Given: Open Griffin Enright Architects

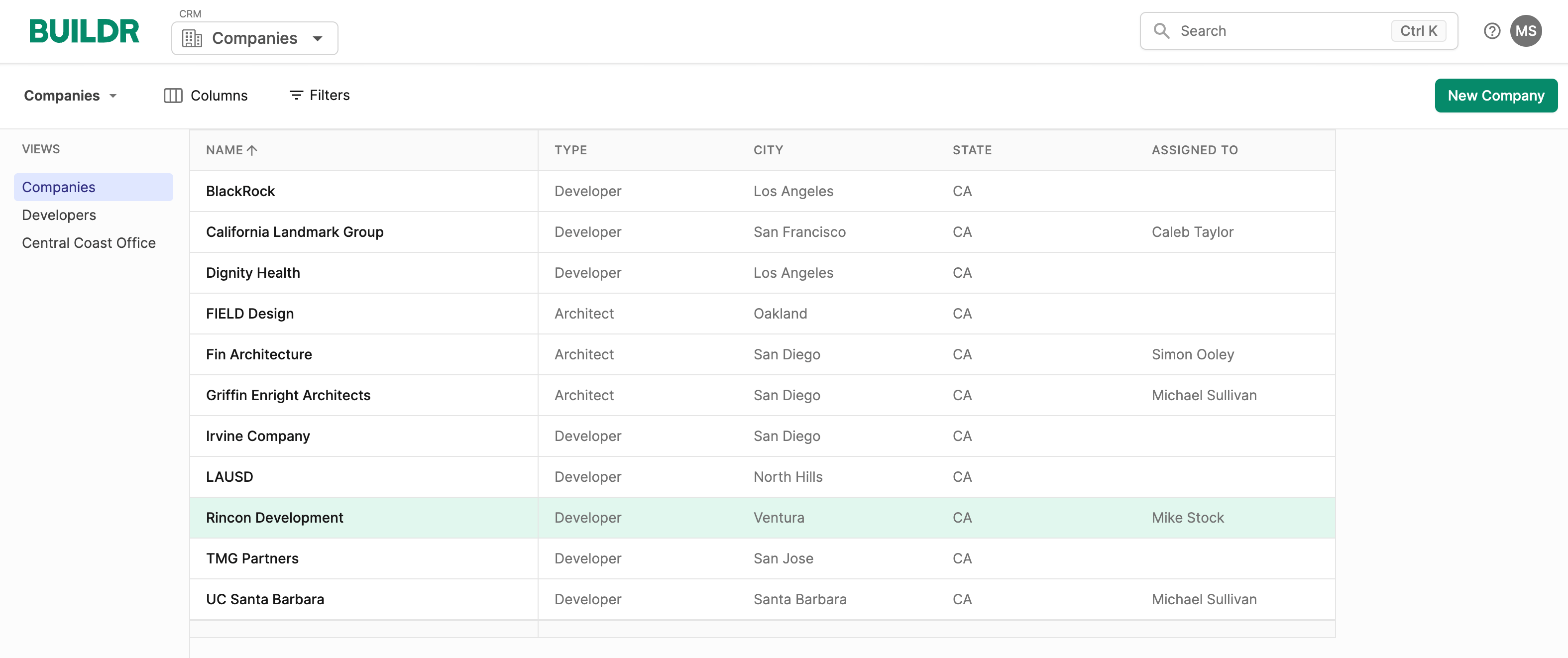Looking at the screenshot, I should (x=288, y=395).
